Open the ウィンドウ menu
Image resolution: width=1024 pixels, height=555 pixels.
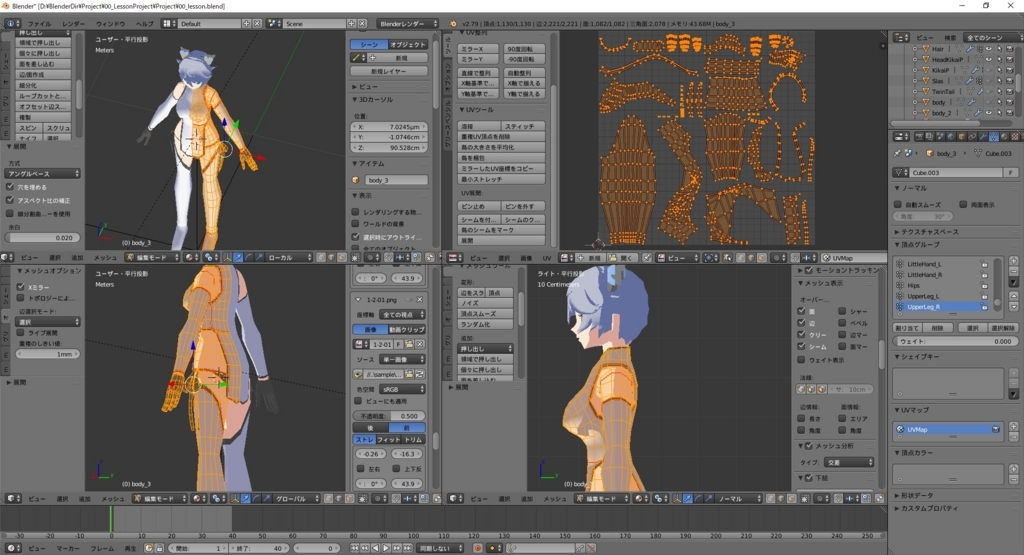[x=110, y=24]
